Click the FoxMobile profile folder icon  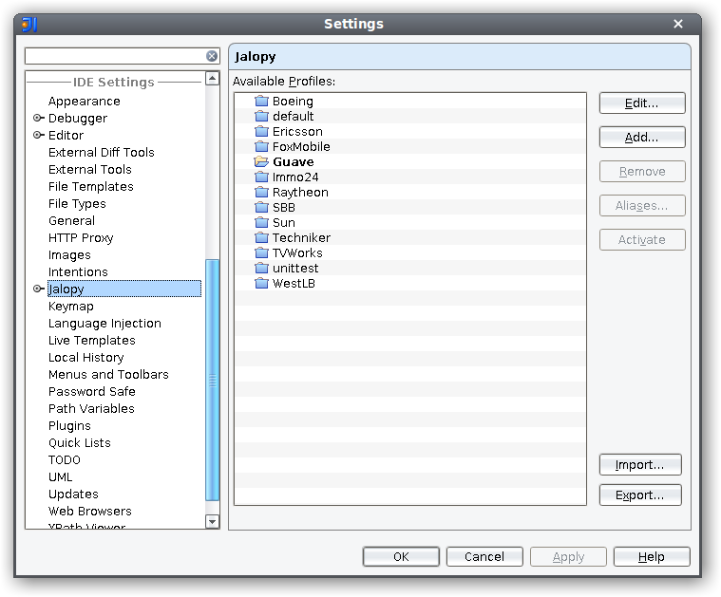click(x=261, y=146)
